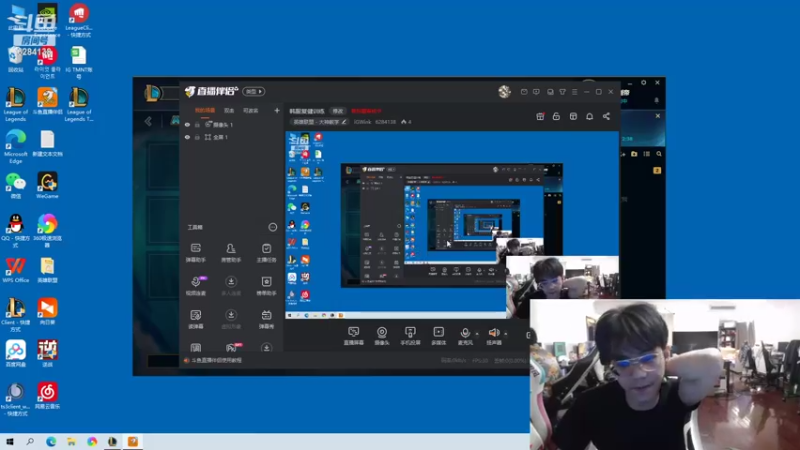Click the large webcam overlay of streamer
800x450 pixels.
[x=665, y=374]
